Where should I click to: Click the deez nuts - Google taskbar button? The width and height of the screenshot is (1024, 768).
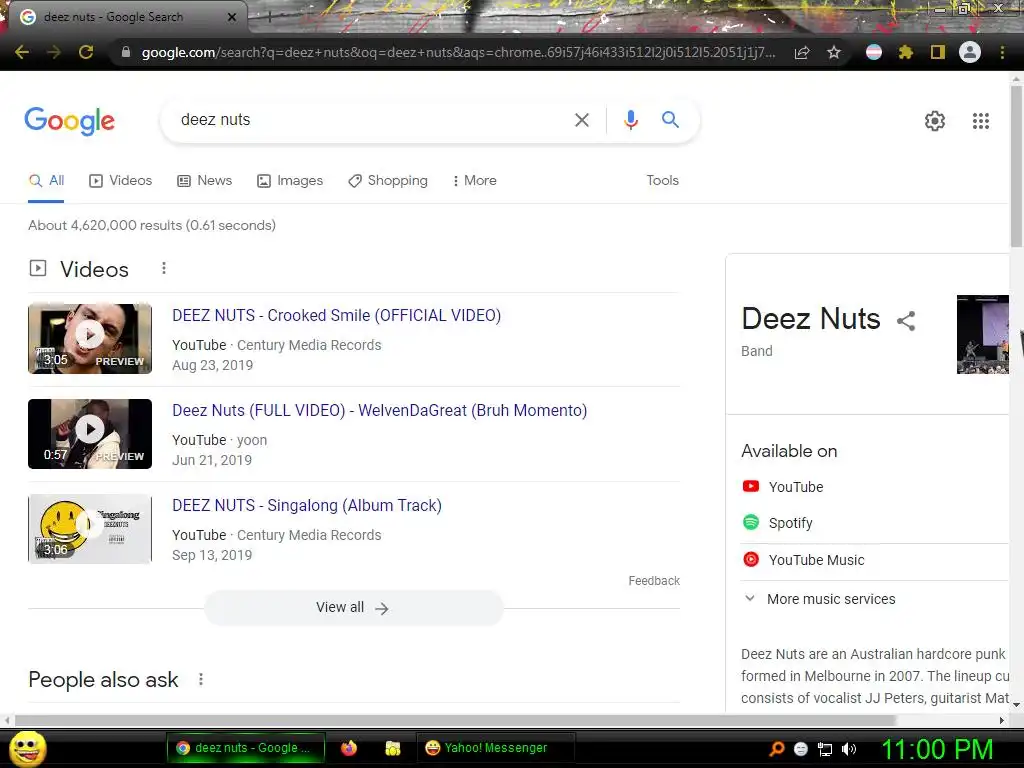click(246, 748)
